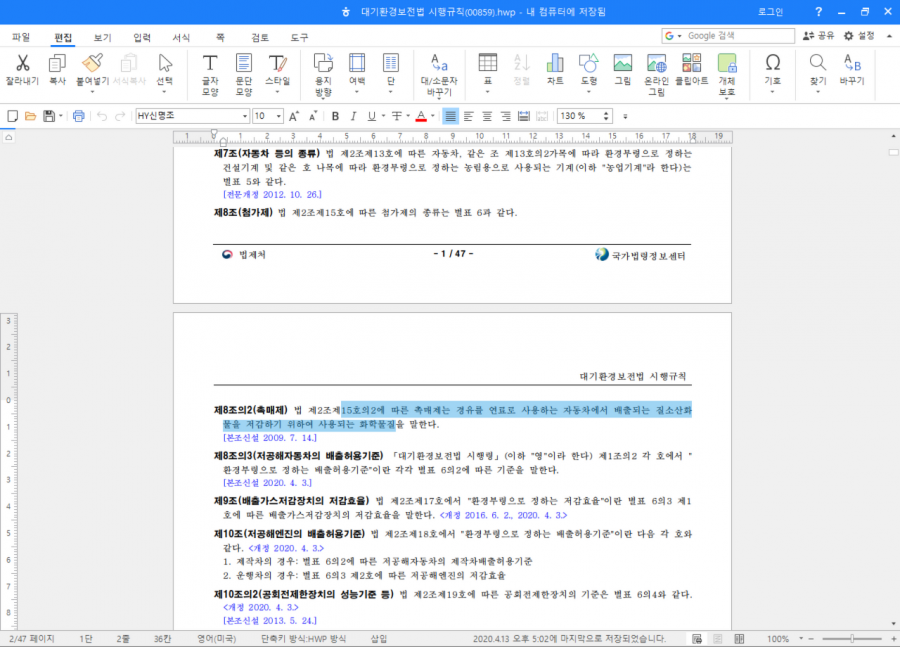
Task: Click the 스타일 style icon
Action: click(277, 63)
